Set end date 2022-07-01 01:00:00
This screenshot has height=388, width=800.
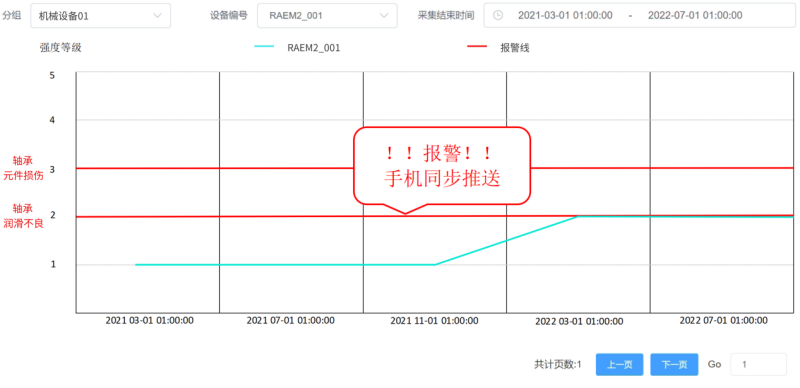click(695, 15)
